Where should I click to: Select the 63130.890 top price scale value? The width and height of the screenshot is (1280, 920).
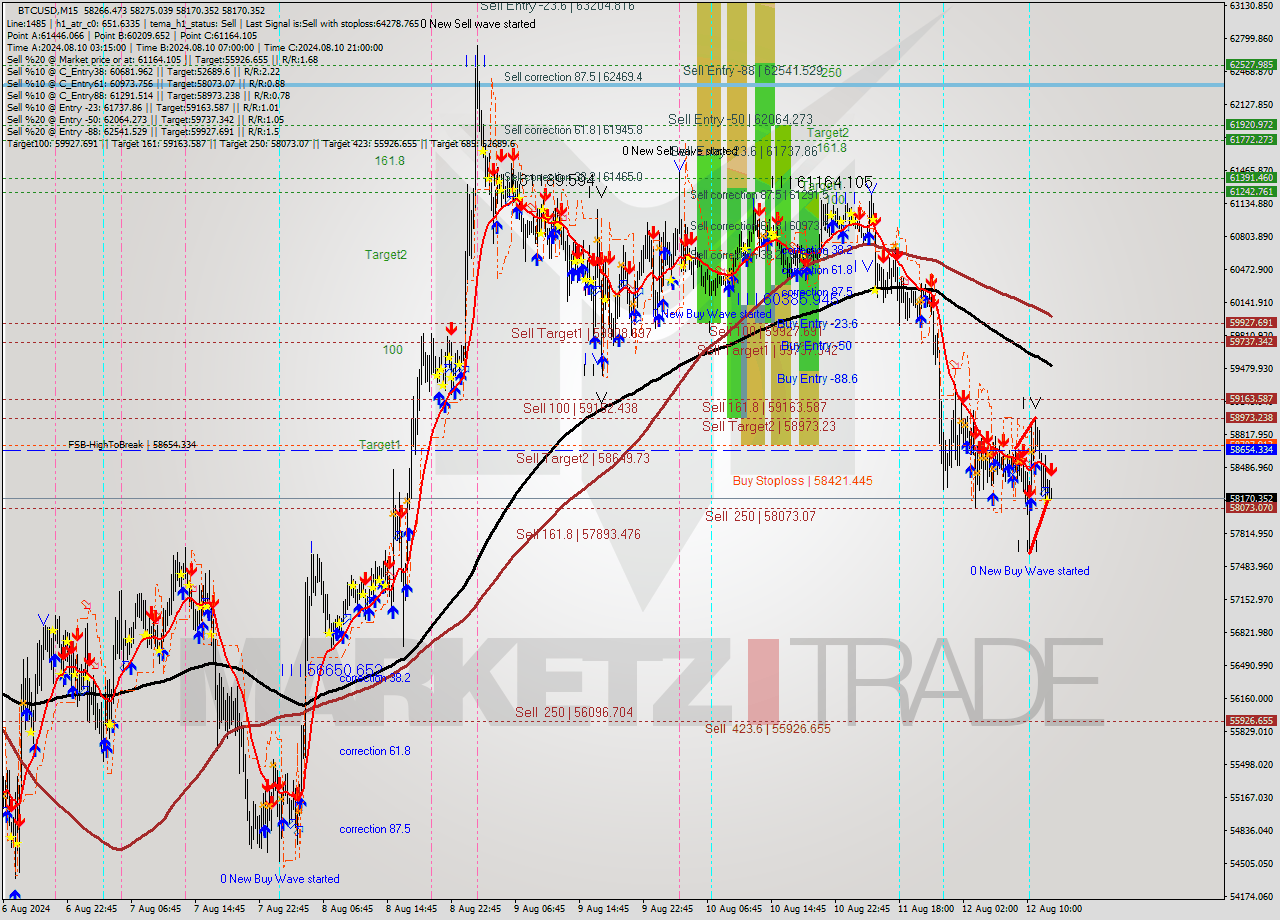1250,5
